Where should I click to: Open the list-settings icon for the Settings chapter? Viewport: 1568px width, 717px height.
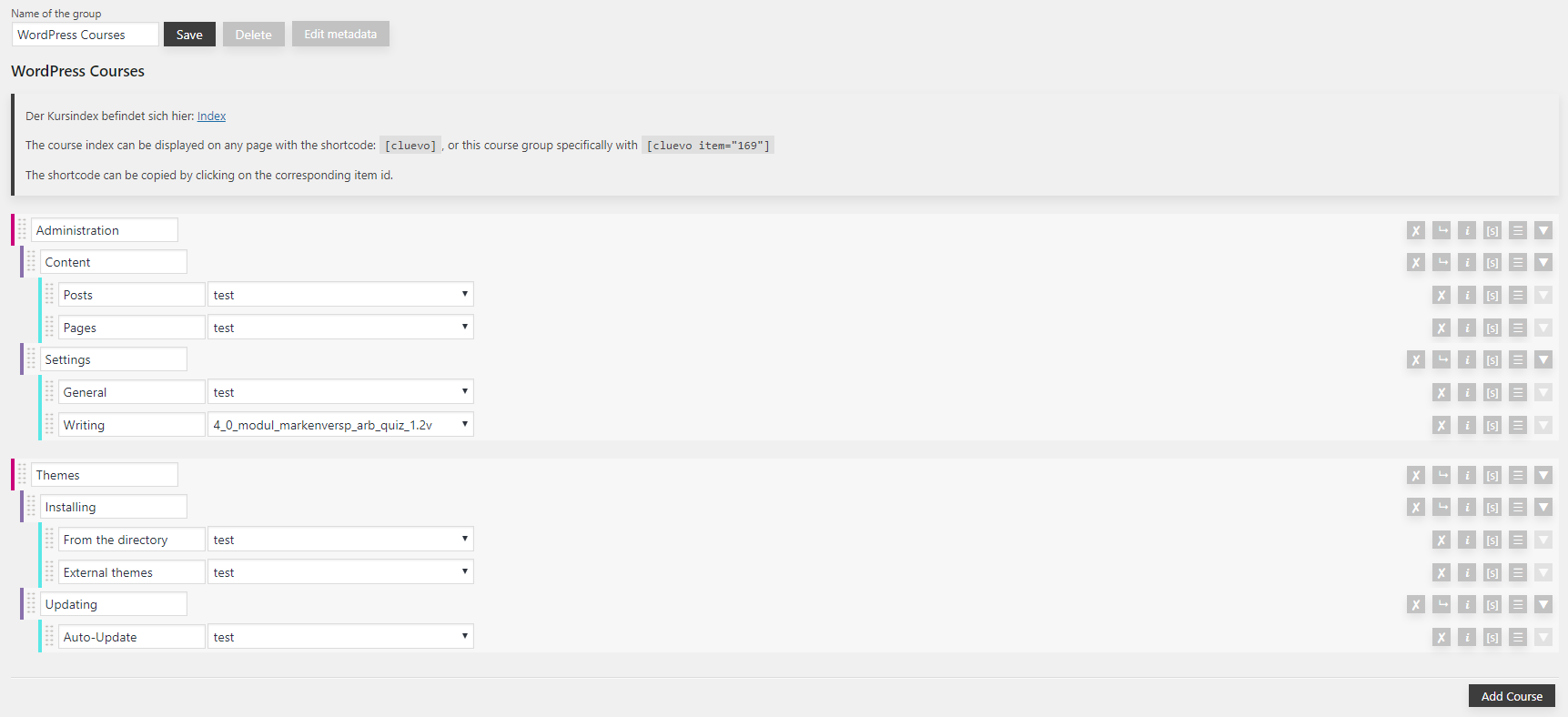point(1518,360)
